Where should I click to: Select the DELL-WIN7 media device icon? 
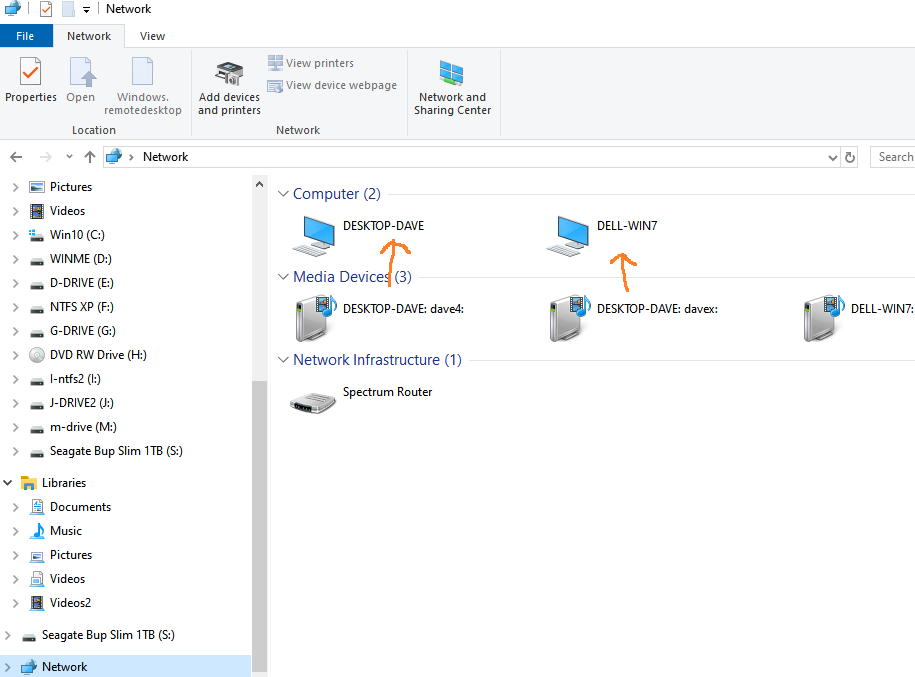(823, 318)
